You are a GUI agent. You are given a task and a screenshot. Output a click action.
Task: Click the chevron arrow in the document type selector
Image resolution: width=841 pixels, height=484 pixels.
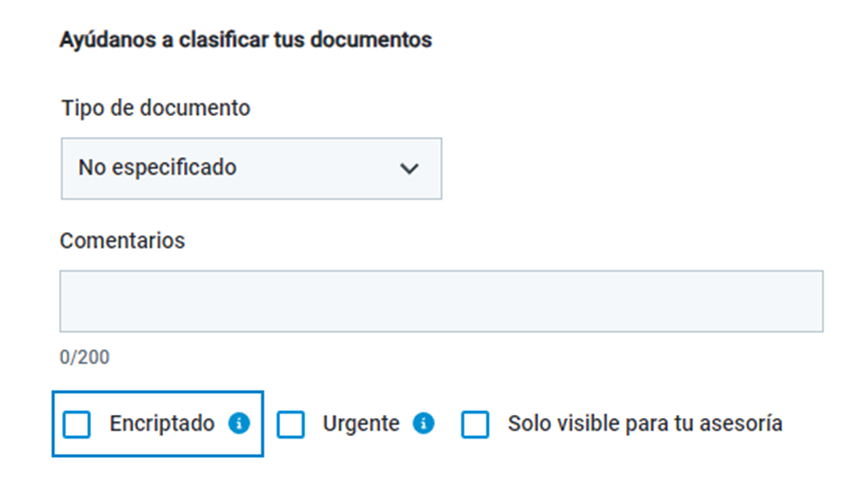[x=409, y=169]
